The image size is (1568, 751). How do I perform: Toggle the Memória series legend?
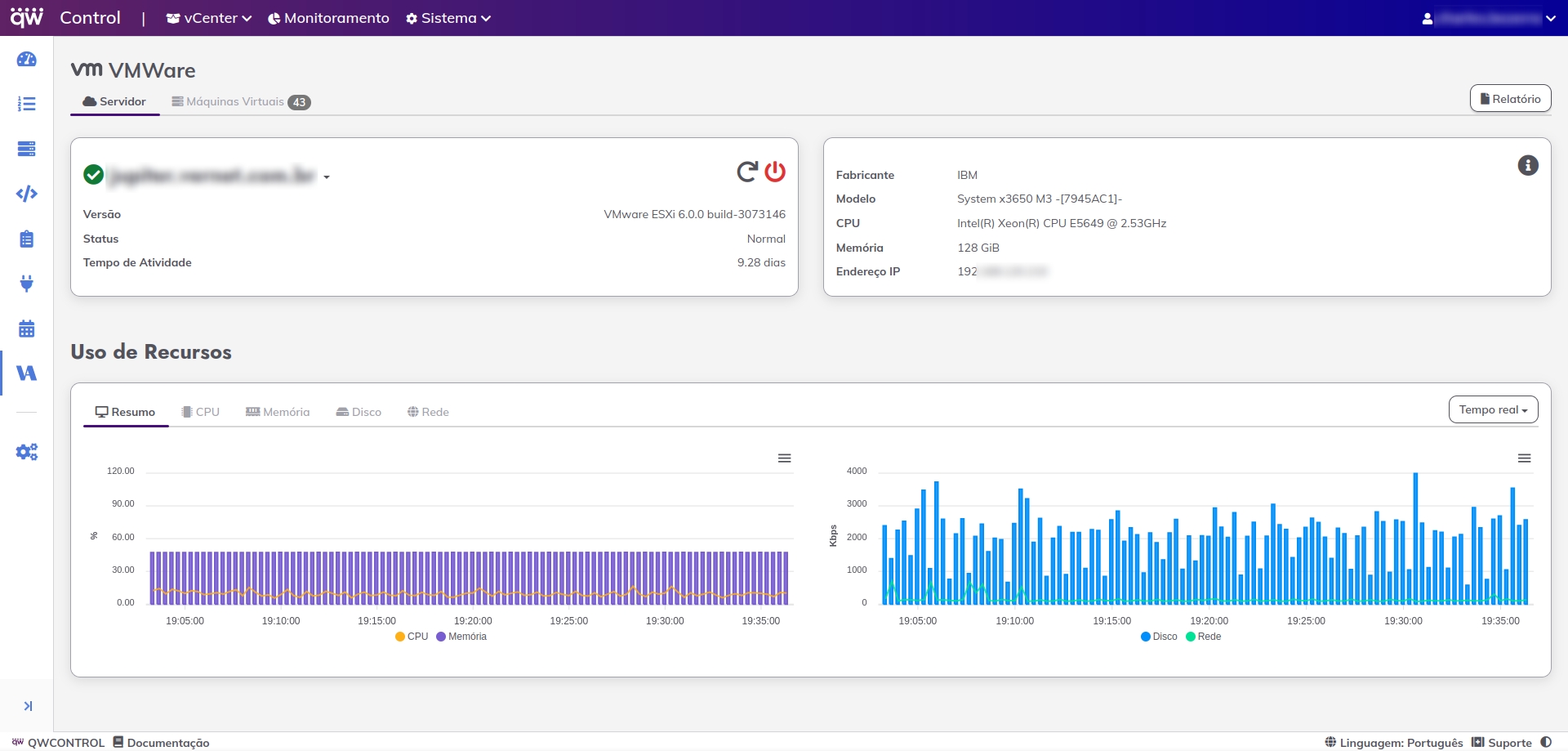(461, 637)
